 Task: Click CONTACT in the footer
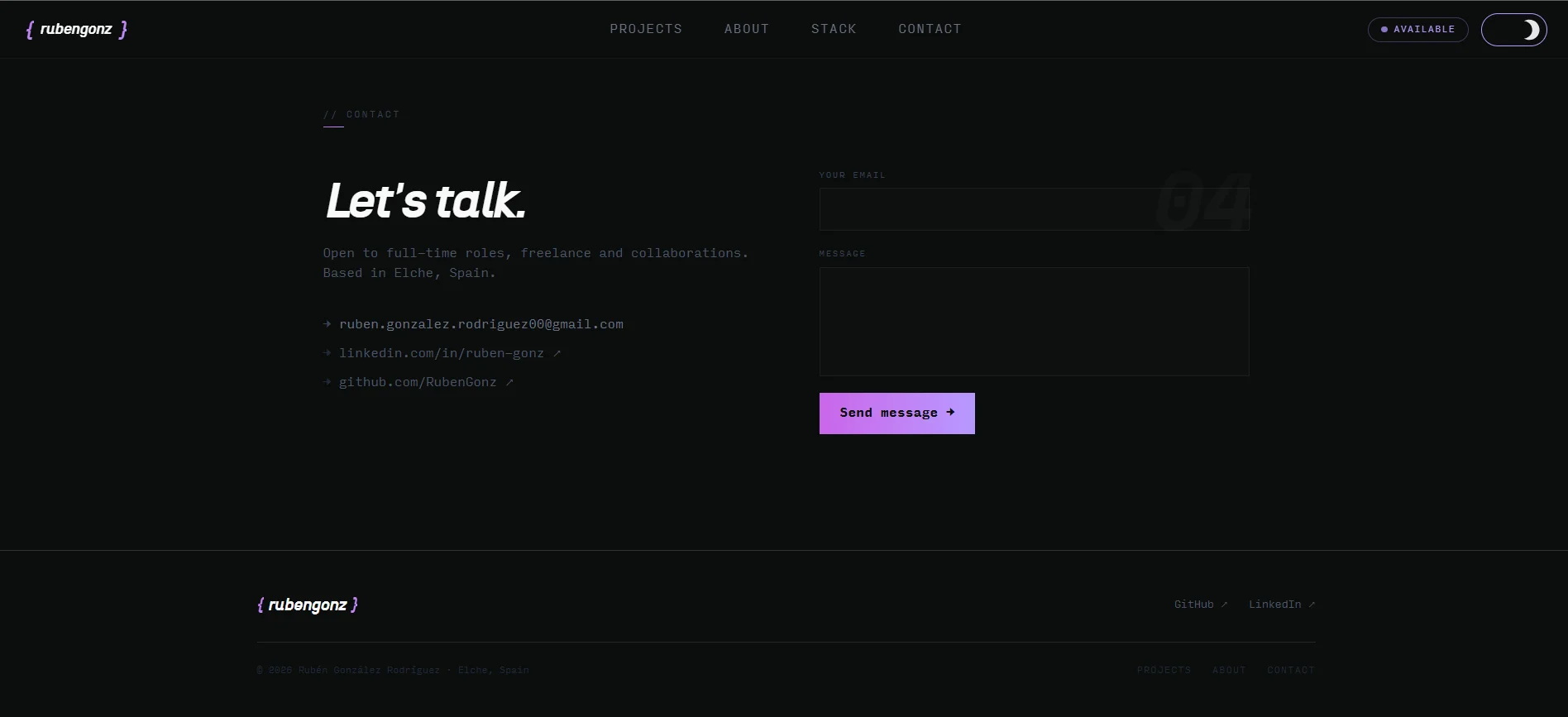click(x=1290, y=670)
